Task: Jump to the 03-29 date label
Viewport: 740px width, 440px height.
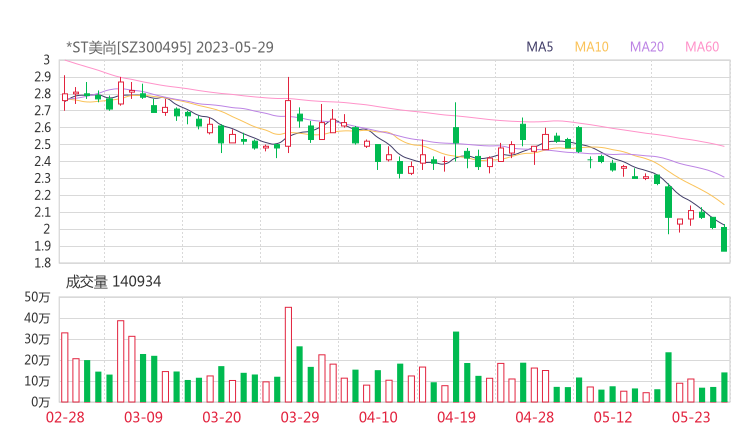Action: 299,417
